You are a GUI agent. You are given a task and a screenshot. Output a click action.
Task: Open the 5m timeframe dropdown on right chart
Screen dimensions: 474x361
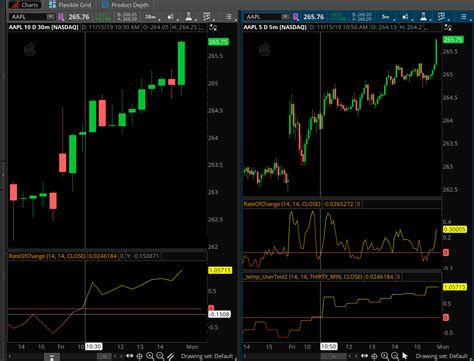click(387, 17)
